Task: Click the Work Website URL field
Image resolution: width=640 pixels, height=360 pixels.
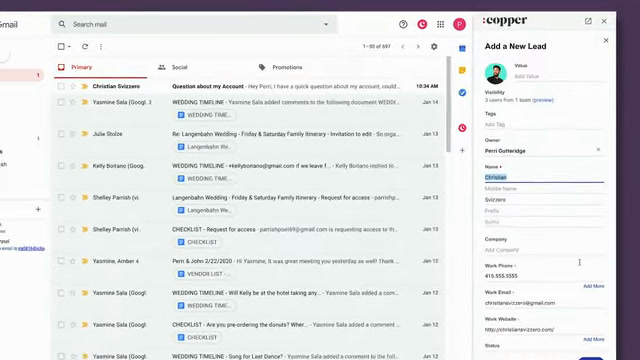Action: pyautogui.click(x=544, y=329)
